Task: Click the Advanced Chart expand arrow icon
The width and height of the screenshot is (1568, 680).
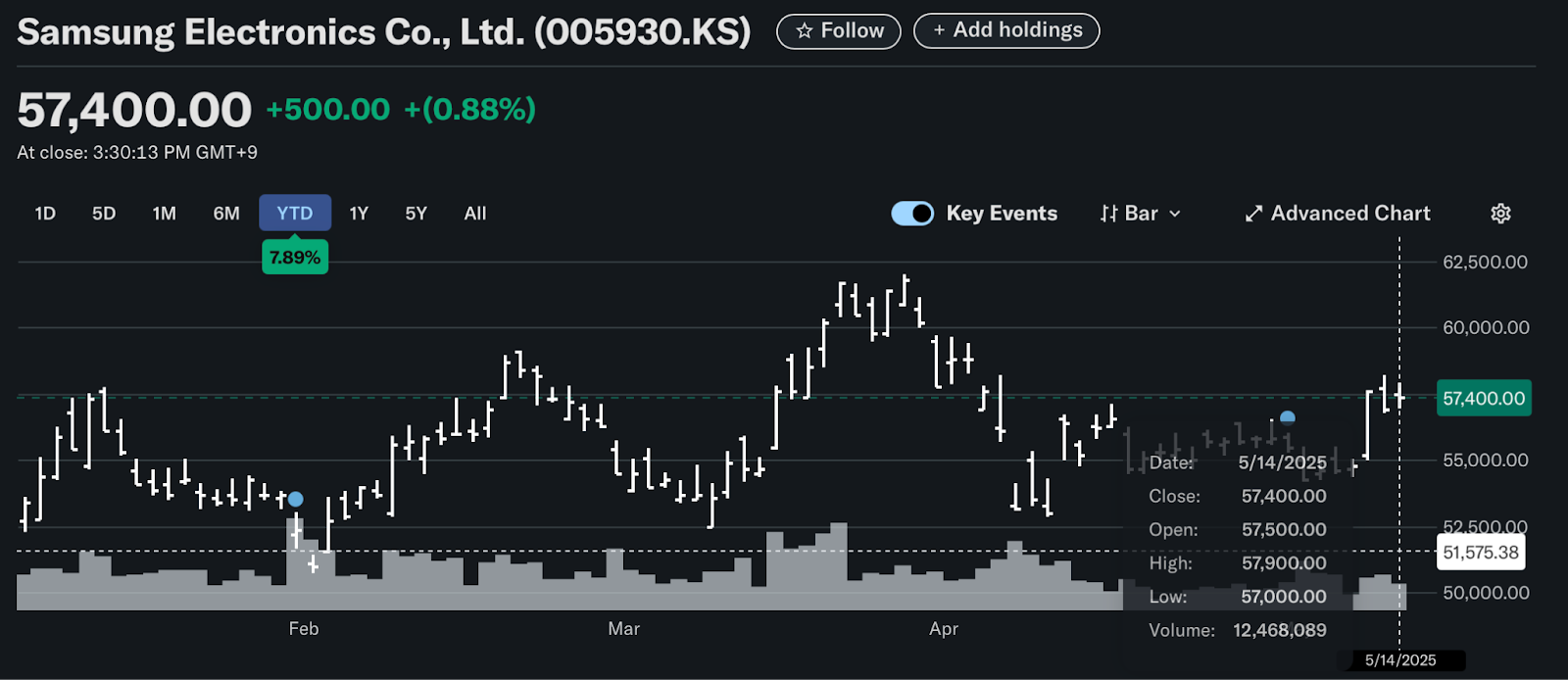Action: pos(1253,214)
